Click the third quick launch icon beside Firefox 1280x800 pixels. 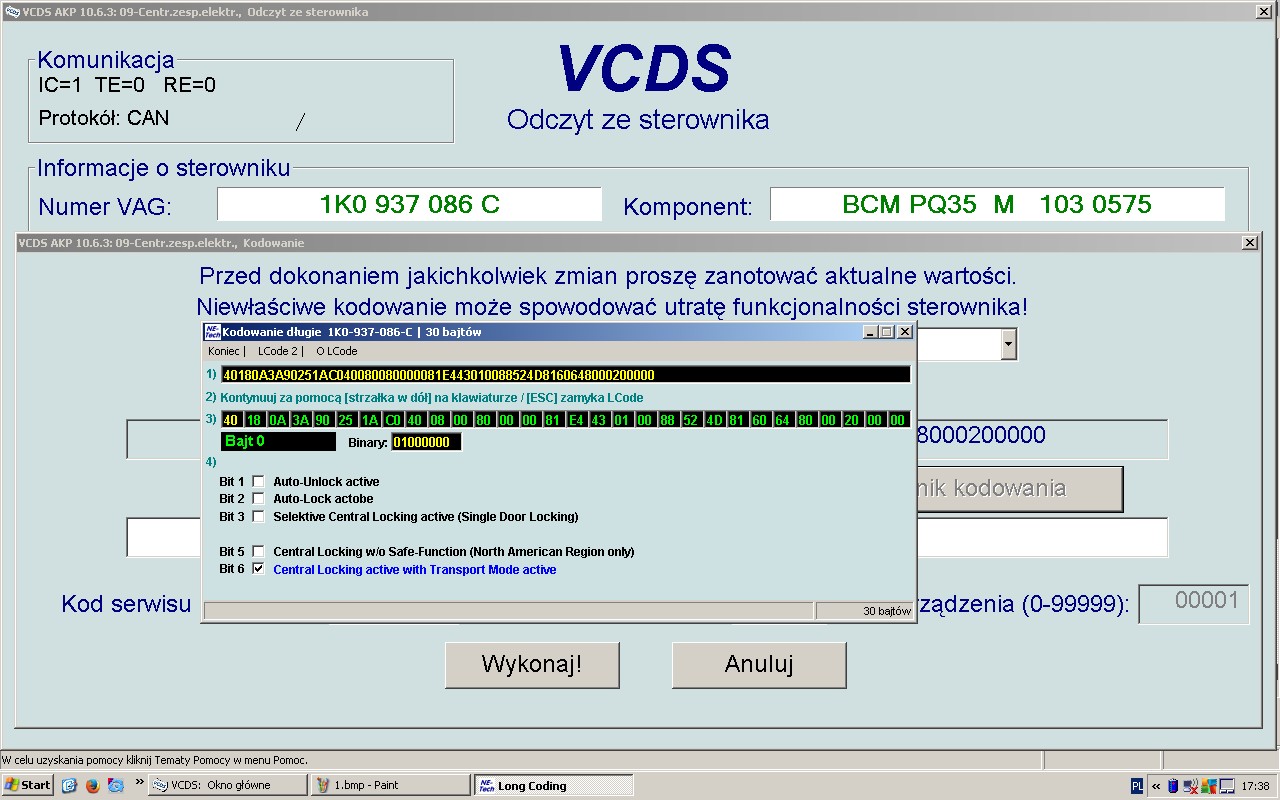[x=115, y=785]
